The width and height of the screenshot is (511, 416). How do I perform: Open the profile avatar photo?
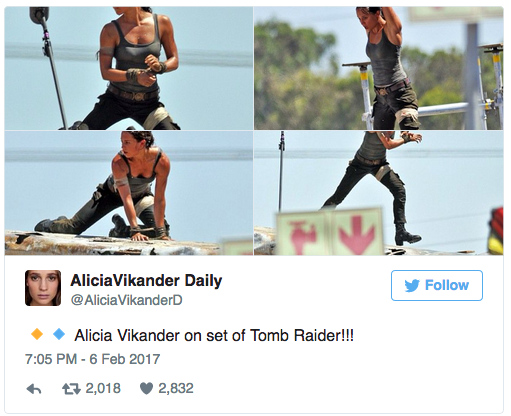click(43, 288)
